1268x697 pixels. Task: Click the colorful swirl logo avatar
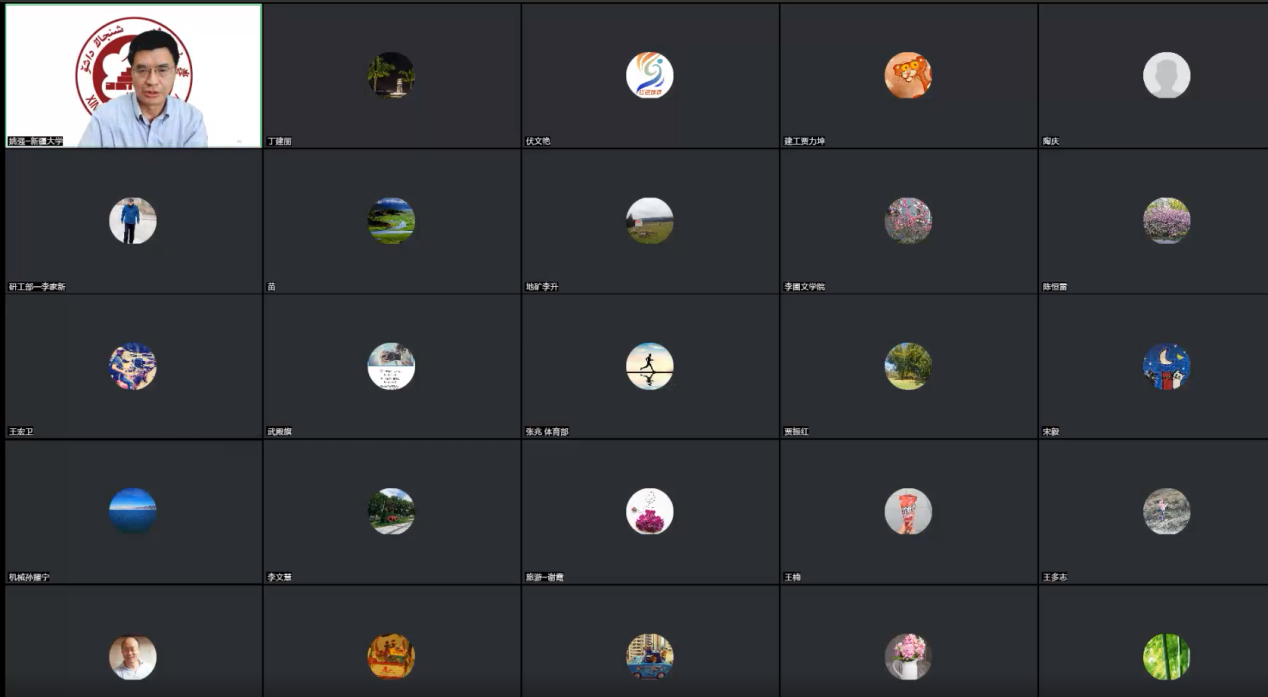(650, 75)
